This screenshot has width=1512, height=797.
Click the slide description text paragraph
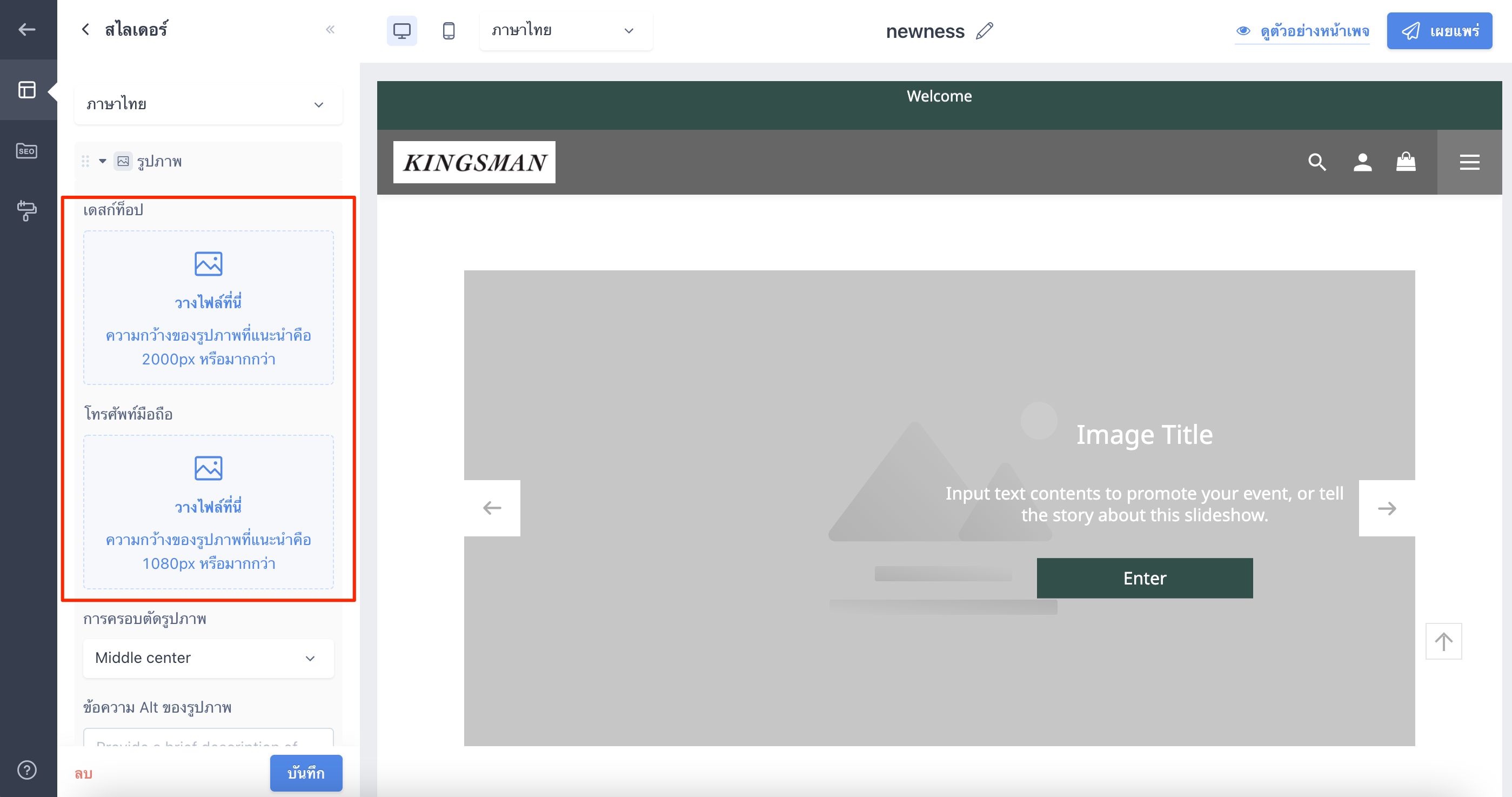tap(1145, 504)
